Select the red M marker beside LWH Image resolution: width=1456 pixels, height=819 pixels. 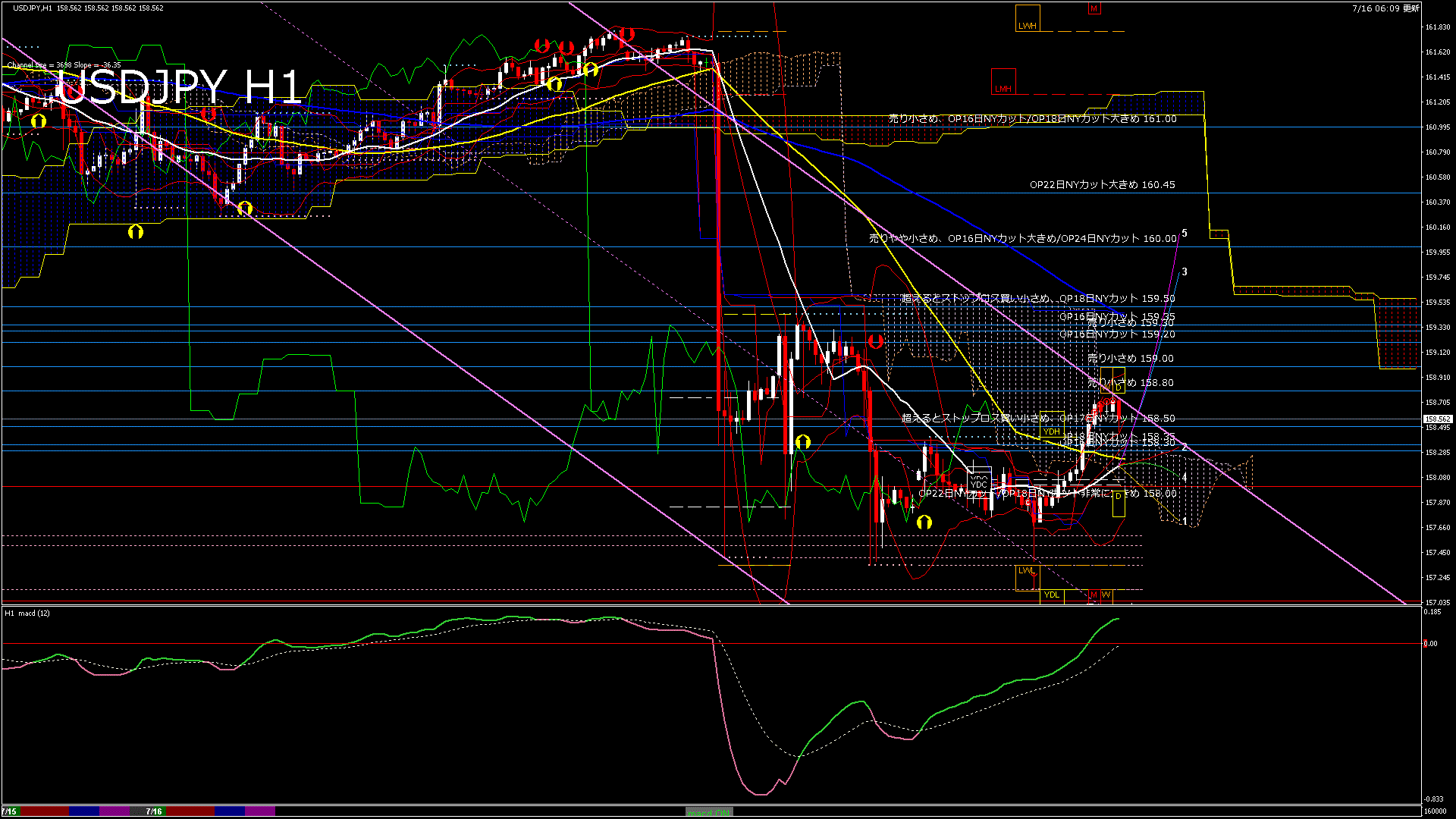(x=1094, y=9)
